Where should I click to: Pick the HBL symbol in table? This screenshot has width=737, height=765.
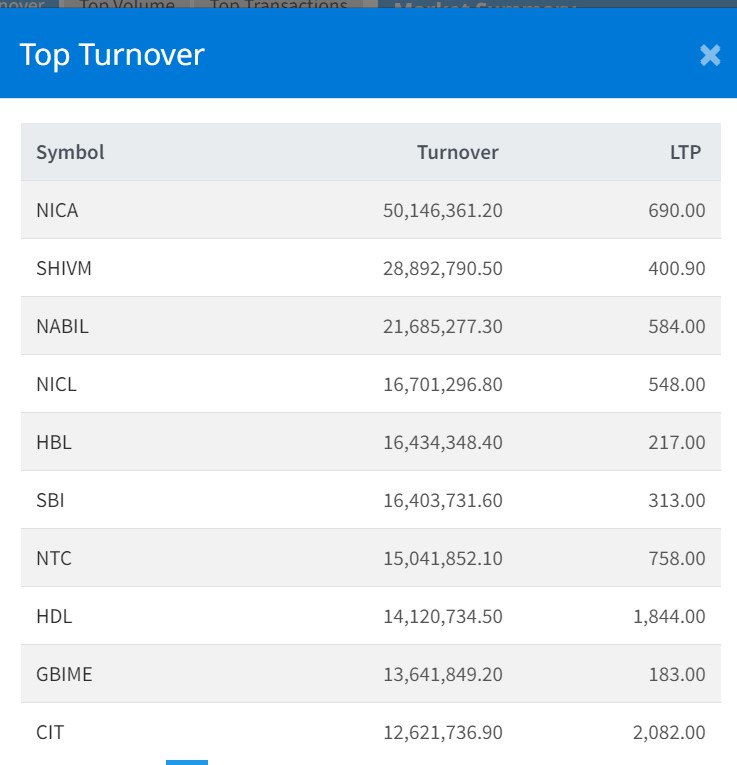click(54, 443)
